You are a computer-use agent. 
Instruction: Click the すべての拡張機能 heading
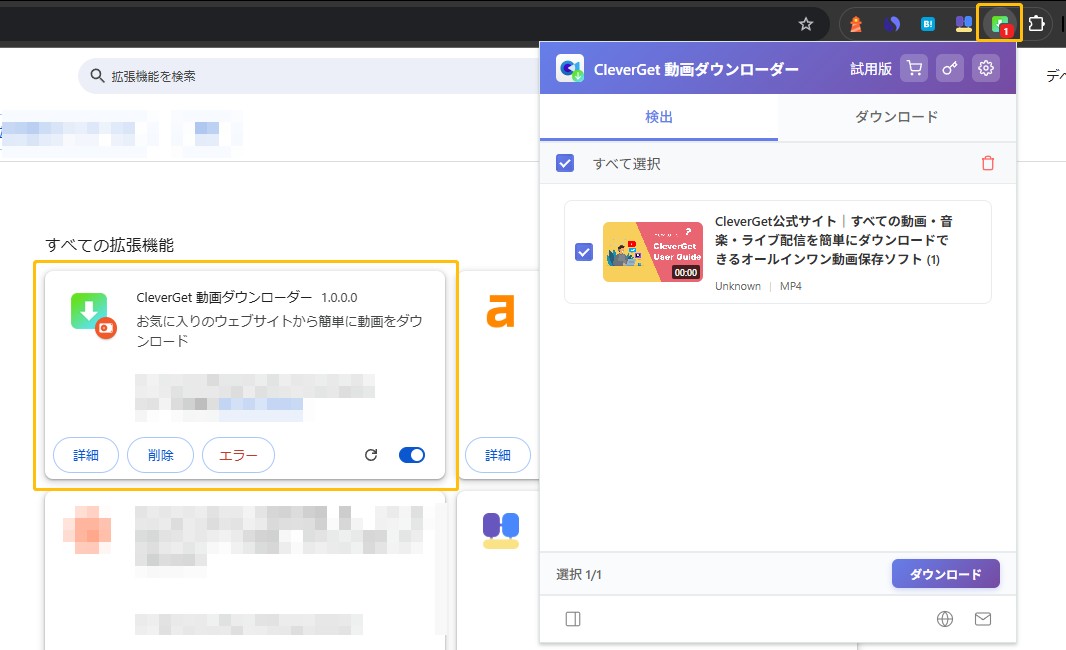[109, 245]
